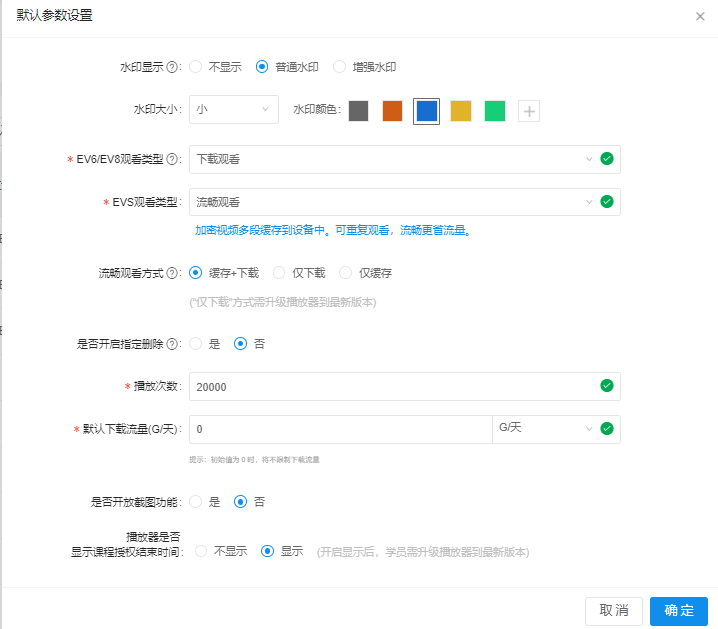Open the G/天 unit dropdown
The height and width of the screenshot is (629, 718).
coord(543,429)
